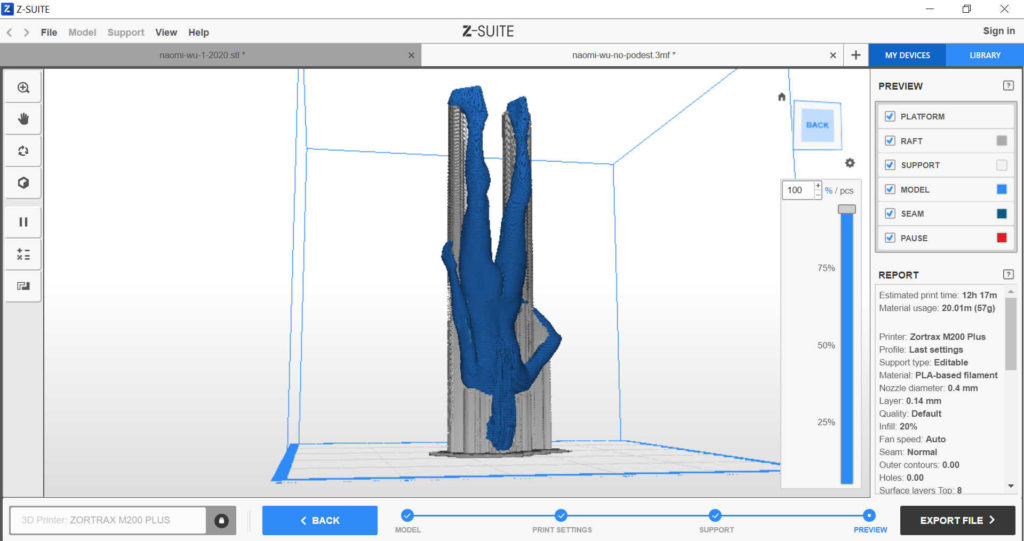Select the pan hand tool

24,119
